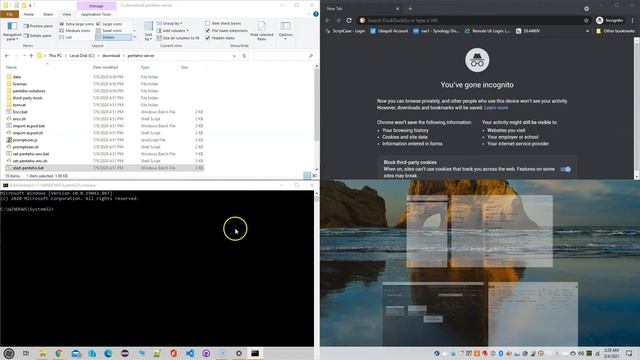Choose the List layout option
Image resolution: width=640 pixels, height=360 pixels.
point(66,37)
